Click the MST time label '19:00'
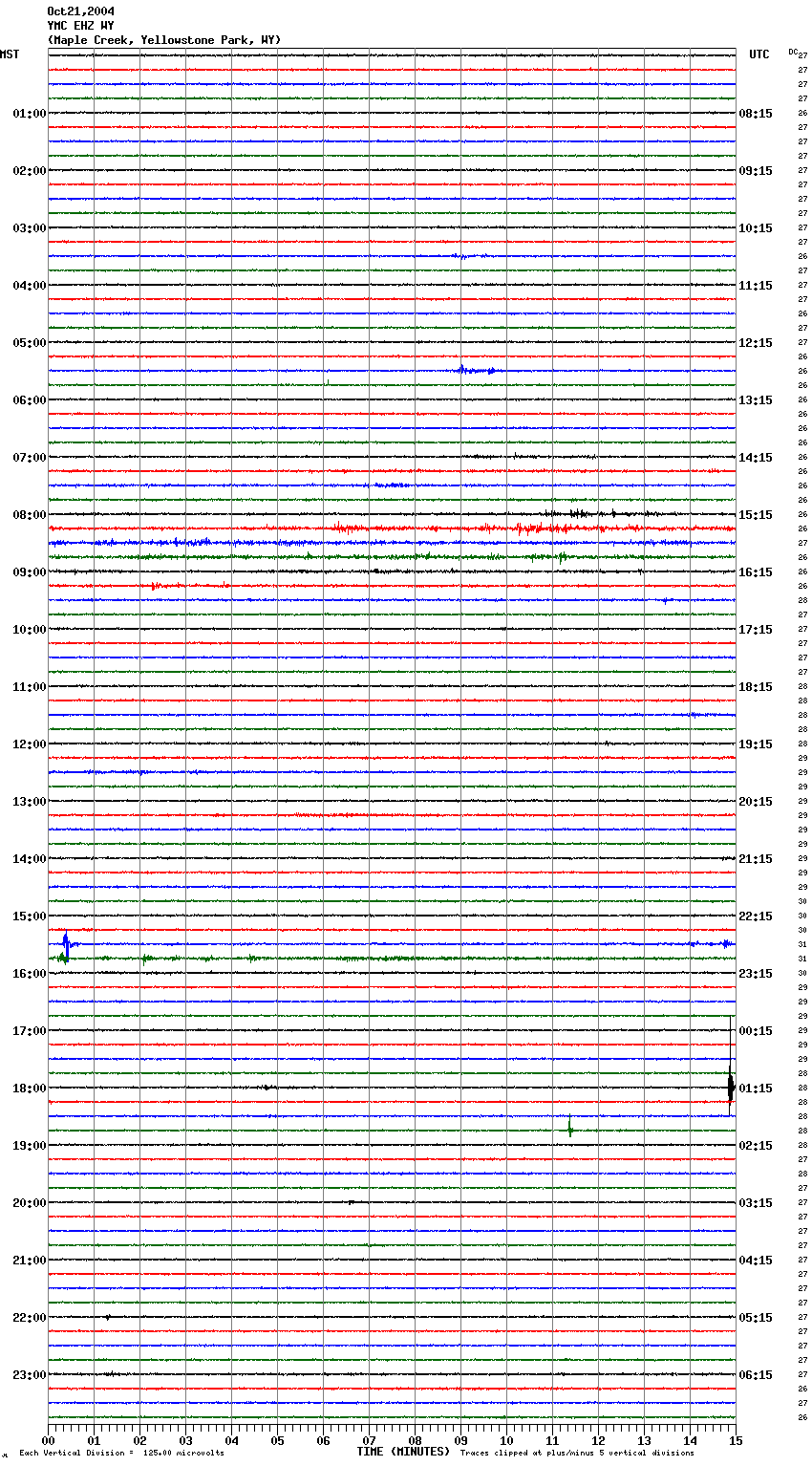The height and width of the screenshot is (1466, 812). point(30,1146)
